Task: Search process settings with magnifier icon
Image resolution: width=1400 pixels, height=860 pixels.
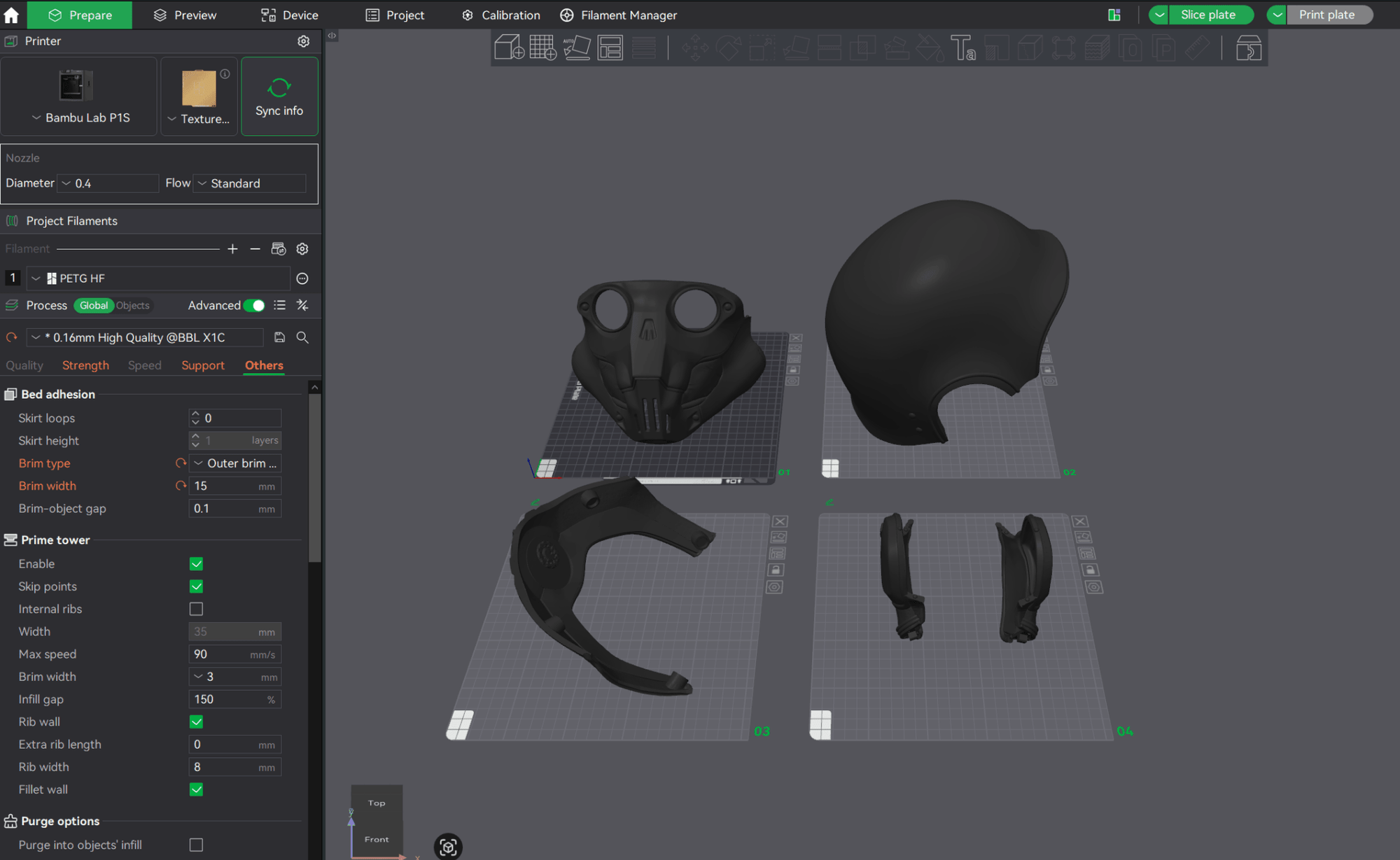Action: pyautogui.click(x=302, y=337)
